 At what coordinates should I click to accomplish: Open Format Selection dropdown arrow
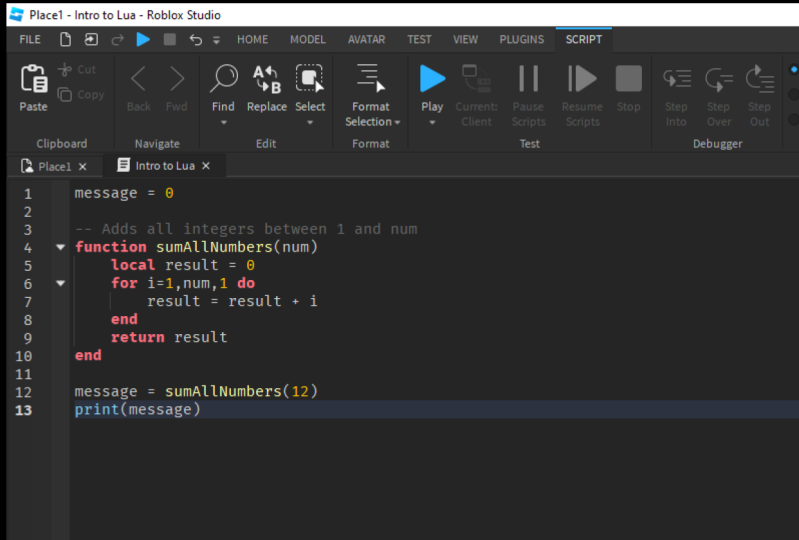pyautogui.click(x=397, y=122)
